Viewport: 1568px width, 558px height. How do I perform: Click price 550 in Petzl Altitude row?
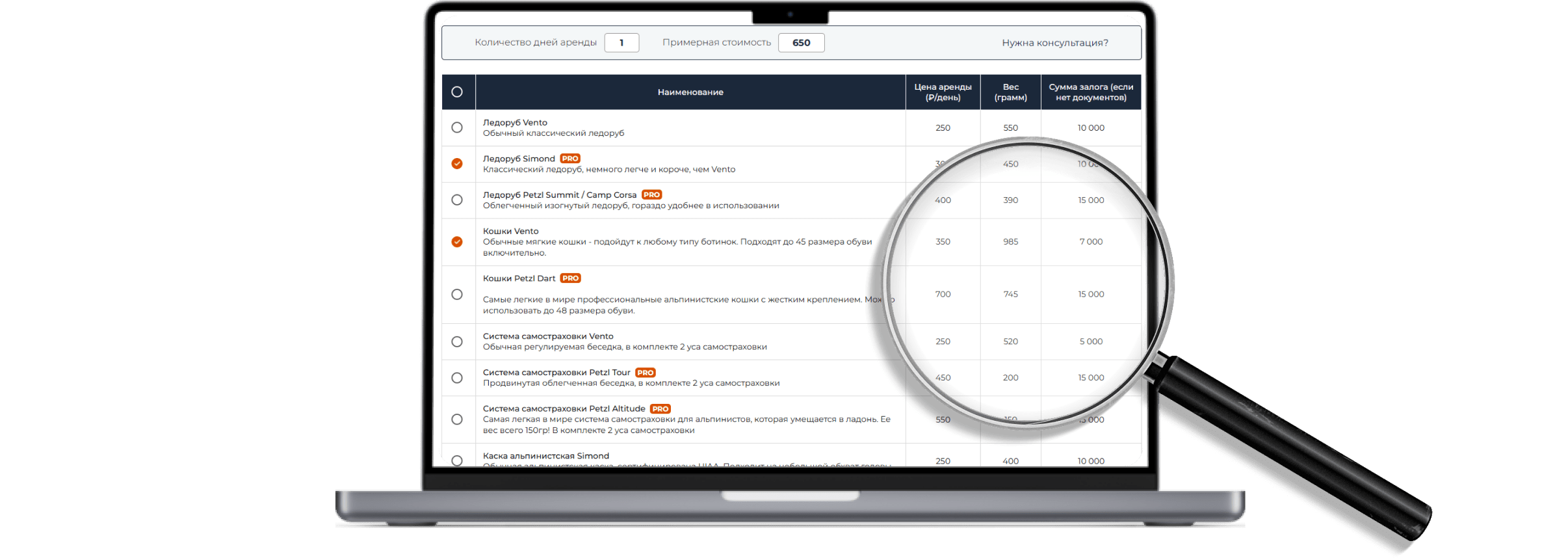(943, 419)
